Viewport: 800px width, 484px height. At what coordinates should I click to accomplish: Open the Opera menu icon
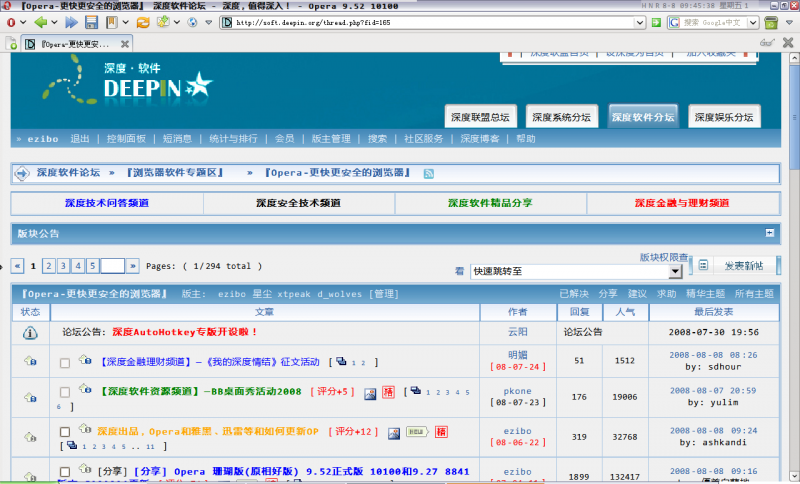tap(11, 22)
